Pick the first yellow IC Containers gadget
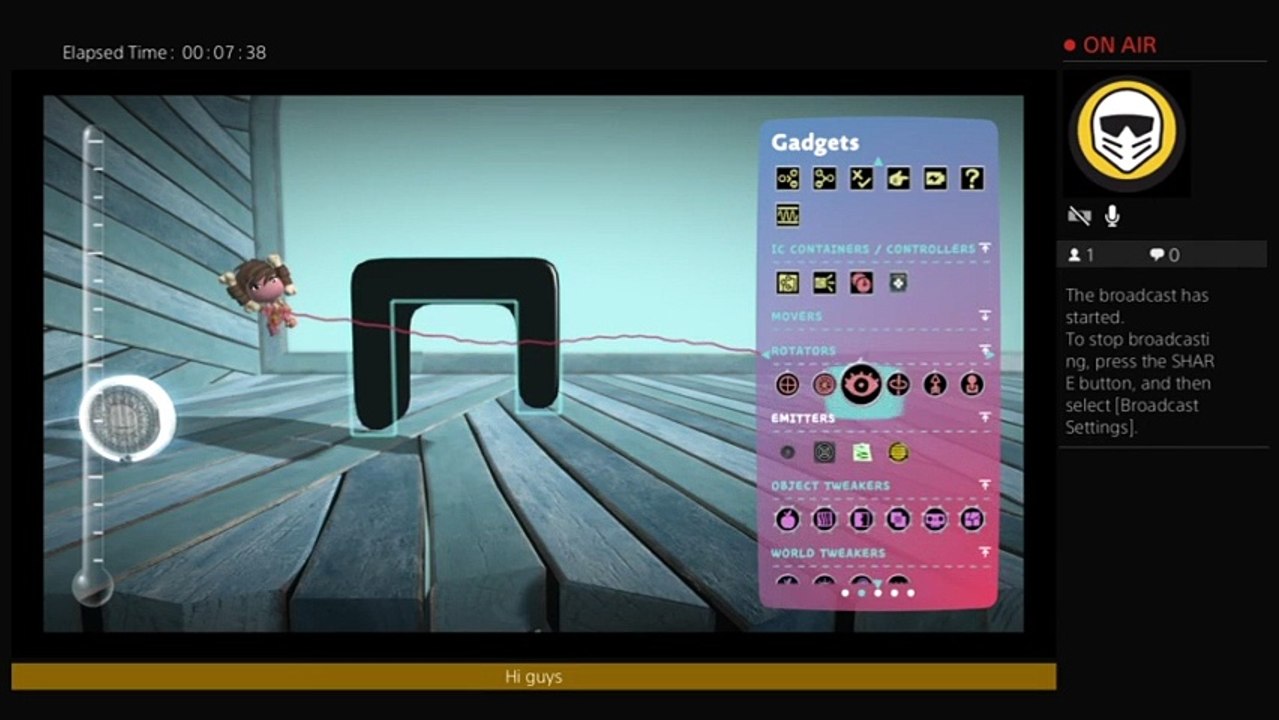Viewport: 1279px width, 720px height. pyautogui.click(x=788, y=283)
